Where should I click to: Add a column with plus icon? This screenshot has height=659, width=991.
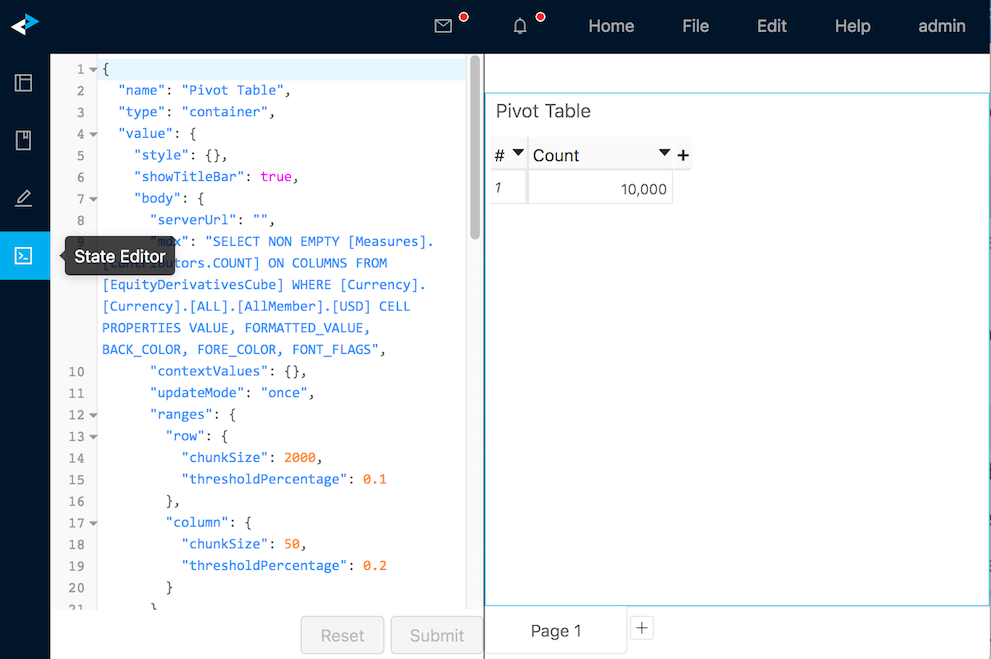(683, 155)
